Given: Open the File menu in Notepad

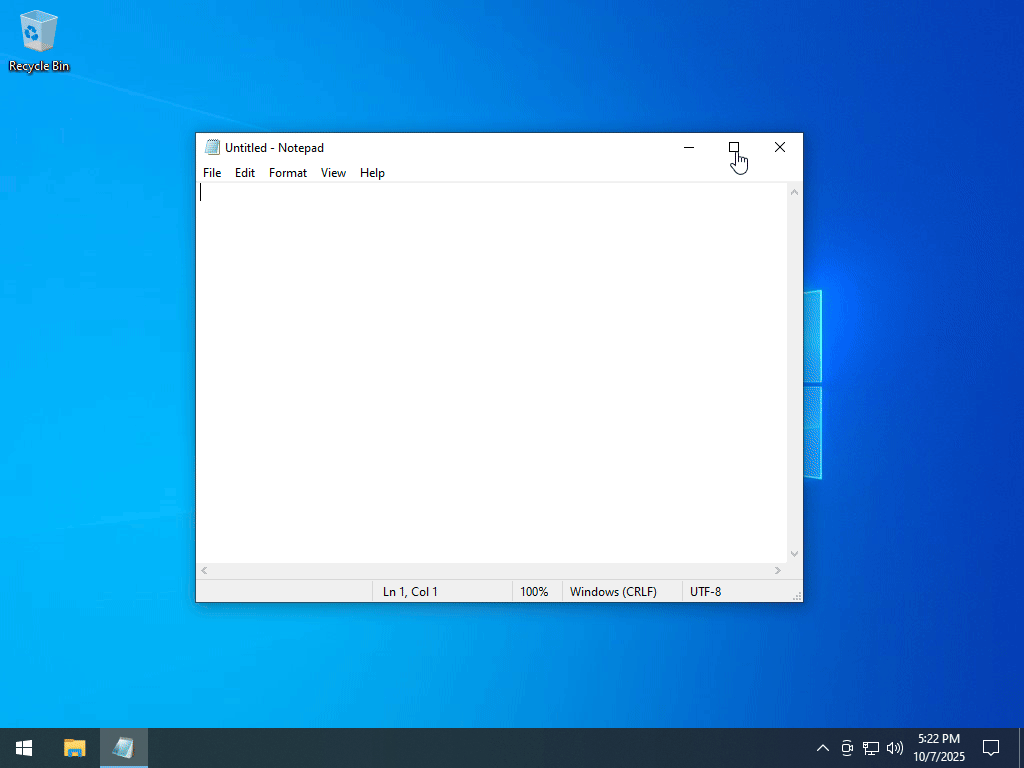Looking at the screenshot, I should point(212,173).
